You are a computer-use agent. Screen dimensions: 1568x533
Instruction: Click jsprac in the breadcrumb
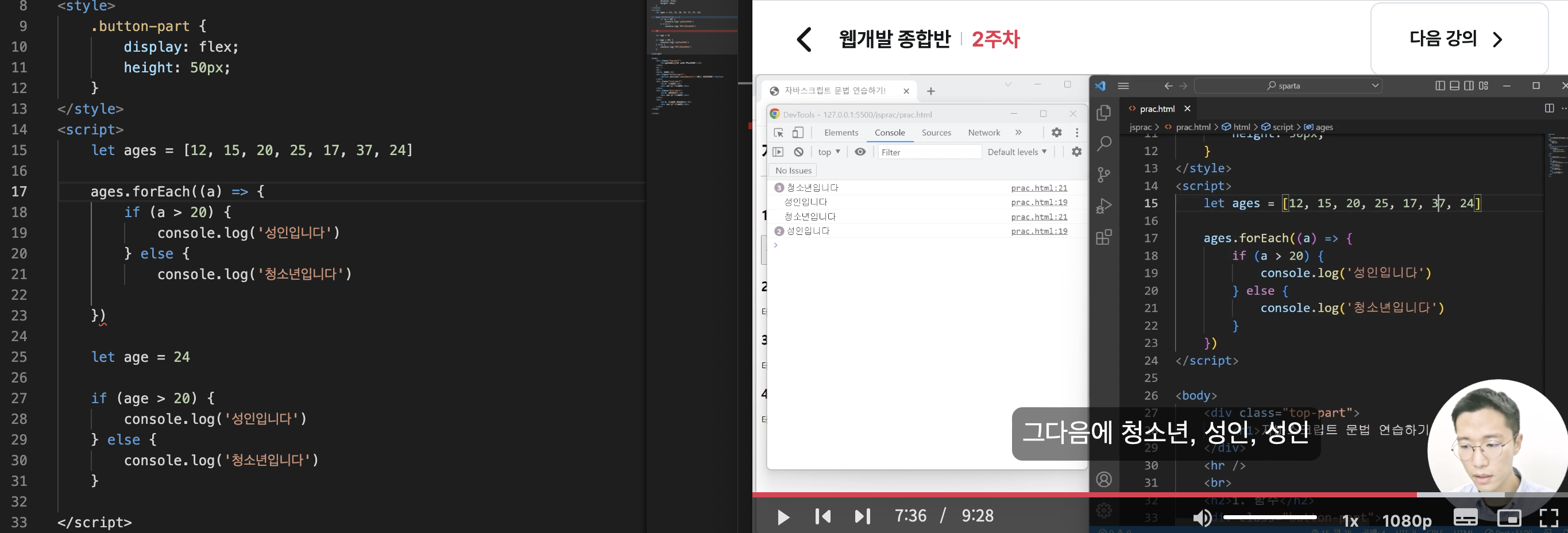click(1140, 127)
